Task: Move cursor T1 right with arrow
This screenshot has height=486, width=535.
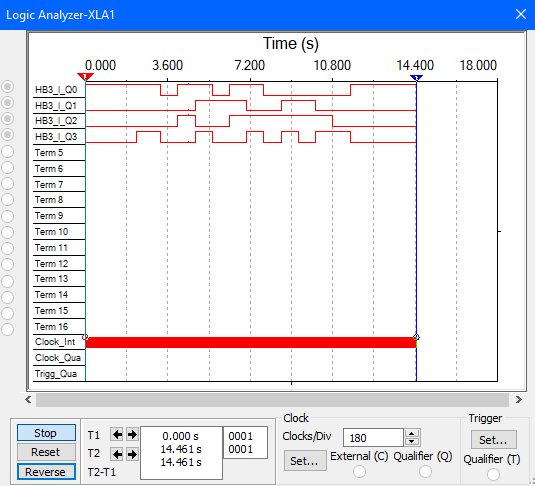Action: tap(132, 434)
